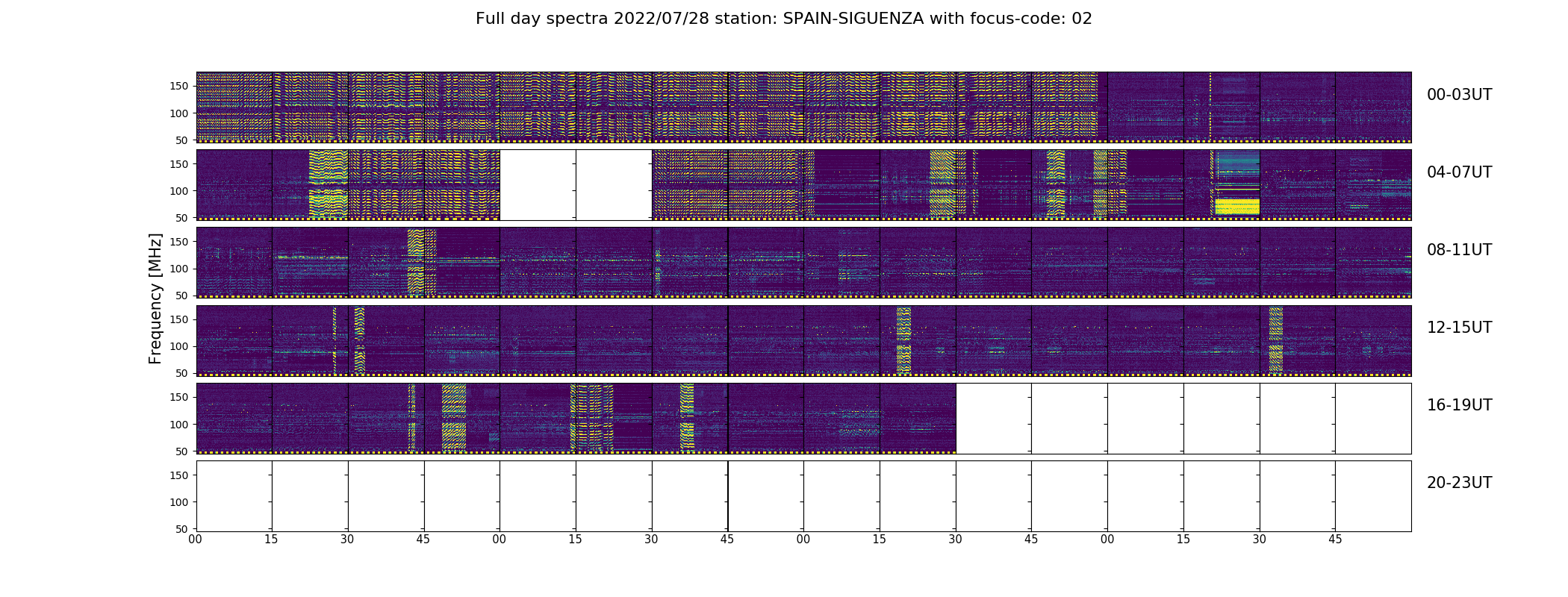Select the 18:15 last data panel in the 16-19UT row
1568x597 pixels.
click(x=918, y=418)
